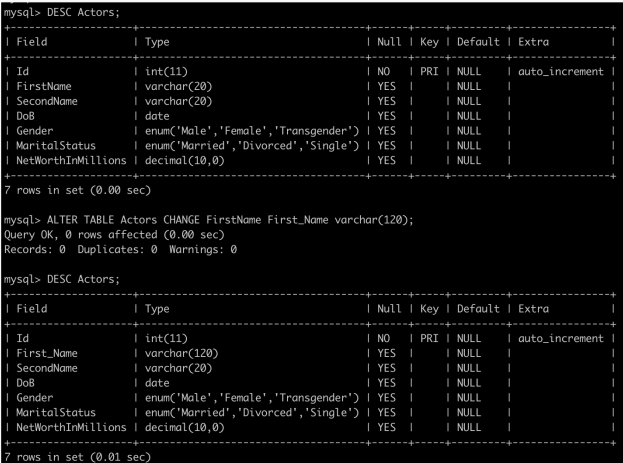Click auto_increment in the second table
Image resolution: width=623 pixels, height=463 pixels.
(561, 339)
